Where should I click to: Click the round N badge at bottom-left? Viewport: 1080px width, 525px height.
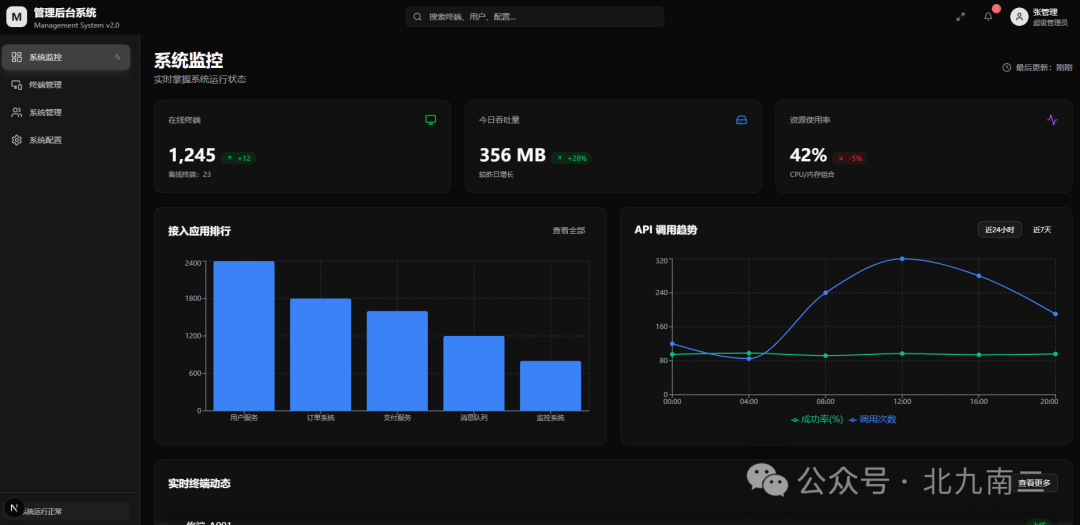tap(13, 508)
